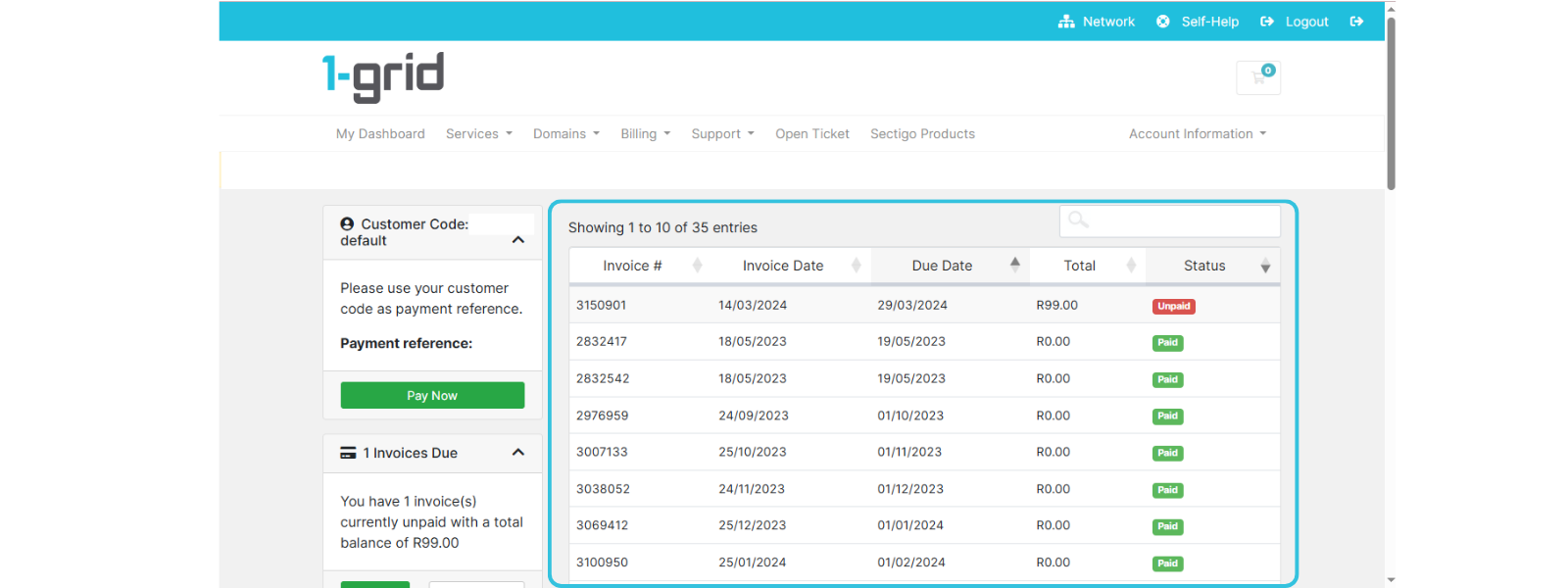
Task: Collapse the Customer Code panel
Action: [518, 240]
